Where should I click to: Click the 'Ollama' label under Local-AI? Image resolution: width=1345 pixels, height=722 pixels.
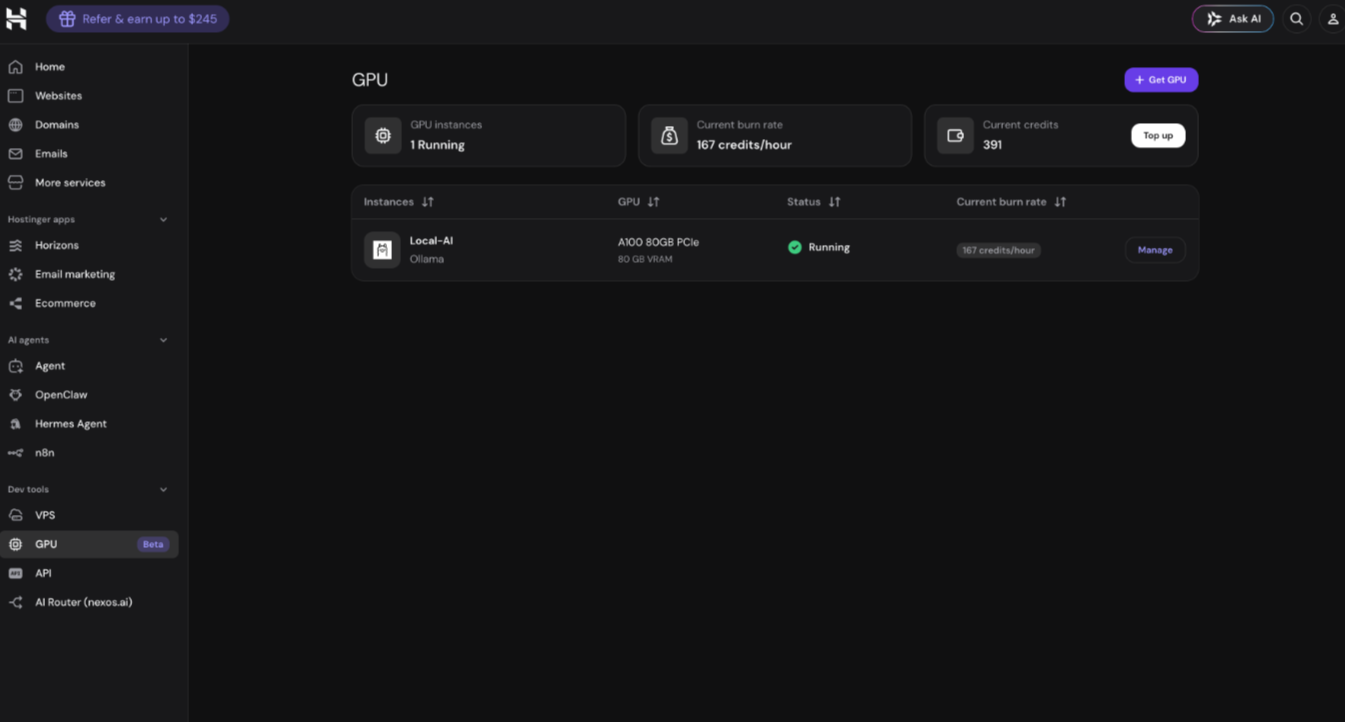(427, 259)
